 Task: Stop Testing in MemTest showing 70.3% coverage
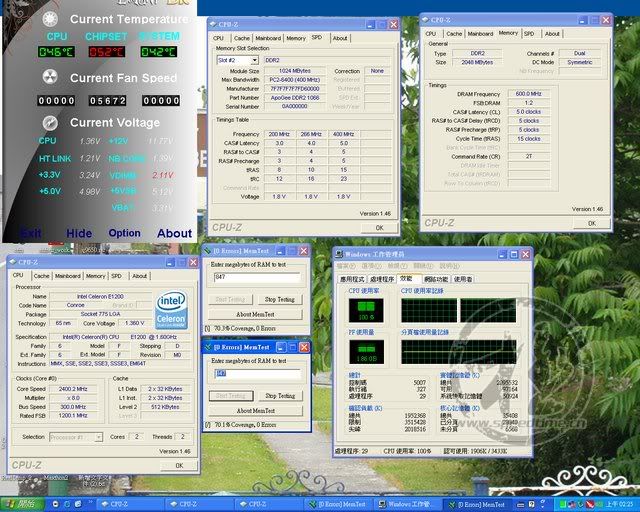pos(280,300)
